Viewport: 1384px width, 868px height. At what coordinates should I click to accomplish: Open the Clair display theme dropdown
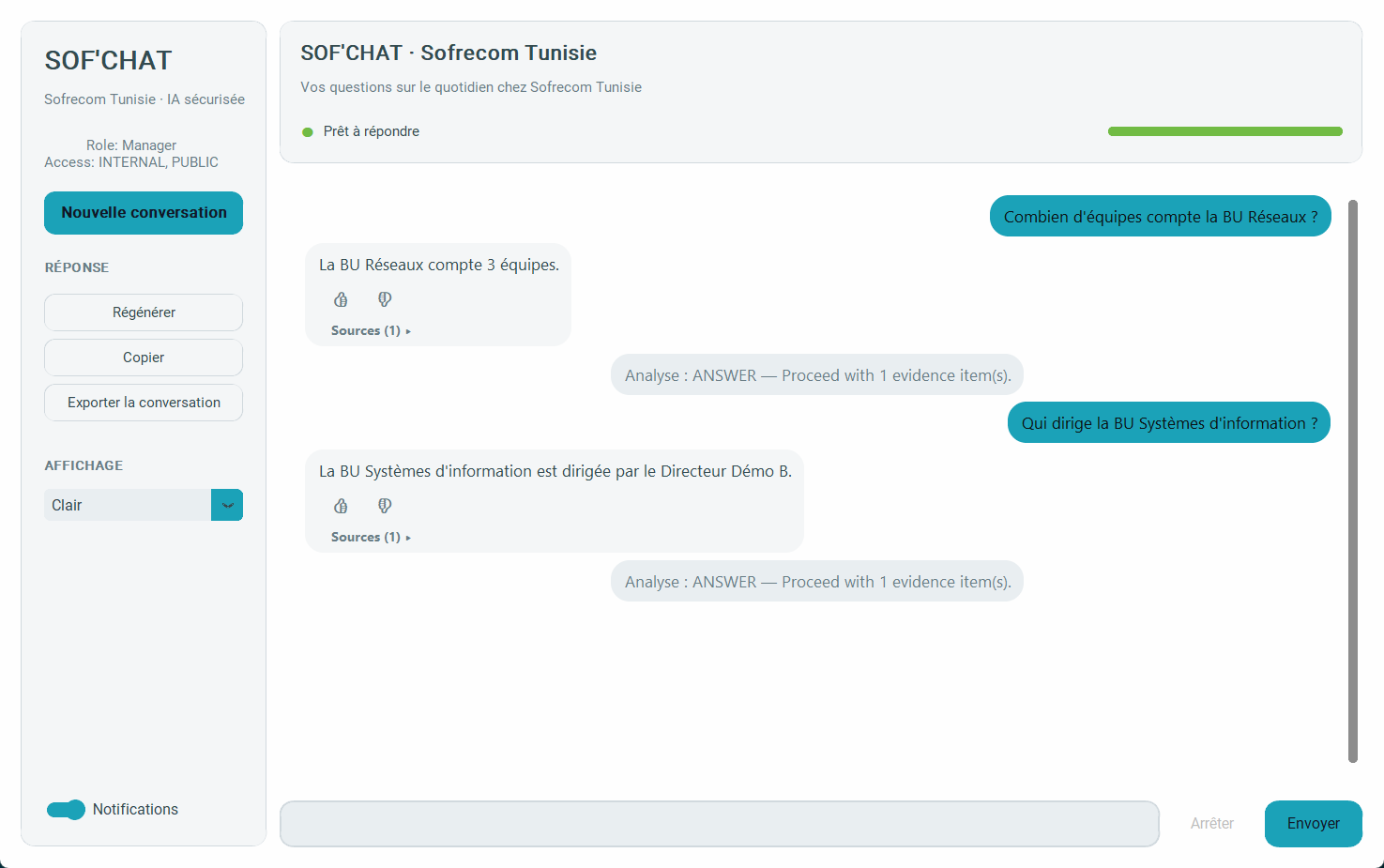point(144,505)
